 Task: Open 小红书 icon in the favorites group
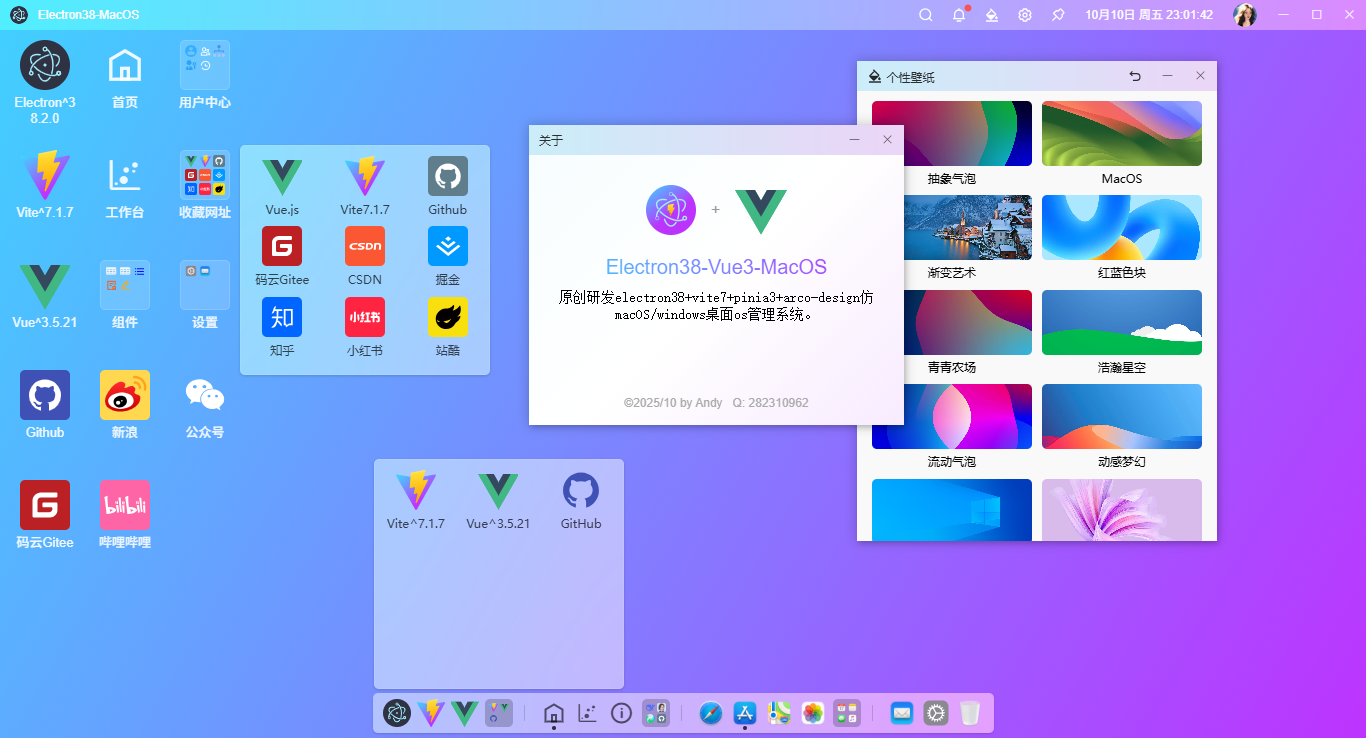pyautogui.click(x=364, y=317)
